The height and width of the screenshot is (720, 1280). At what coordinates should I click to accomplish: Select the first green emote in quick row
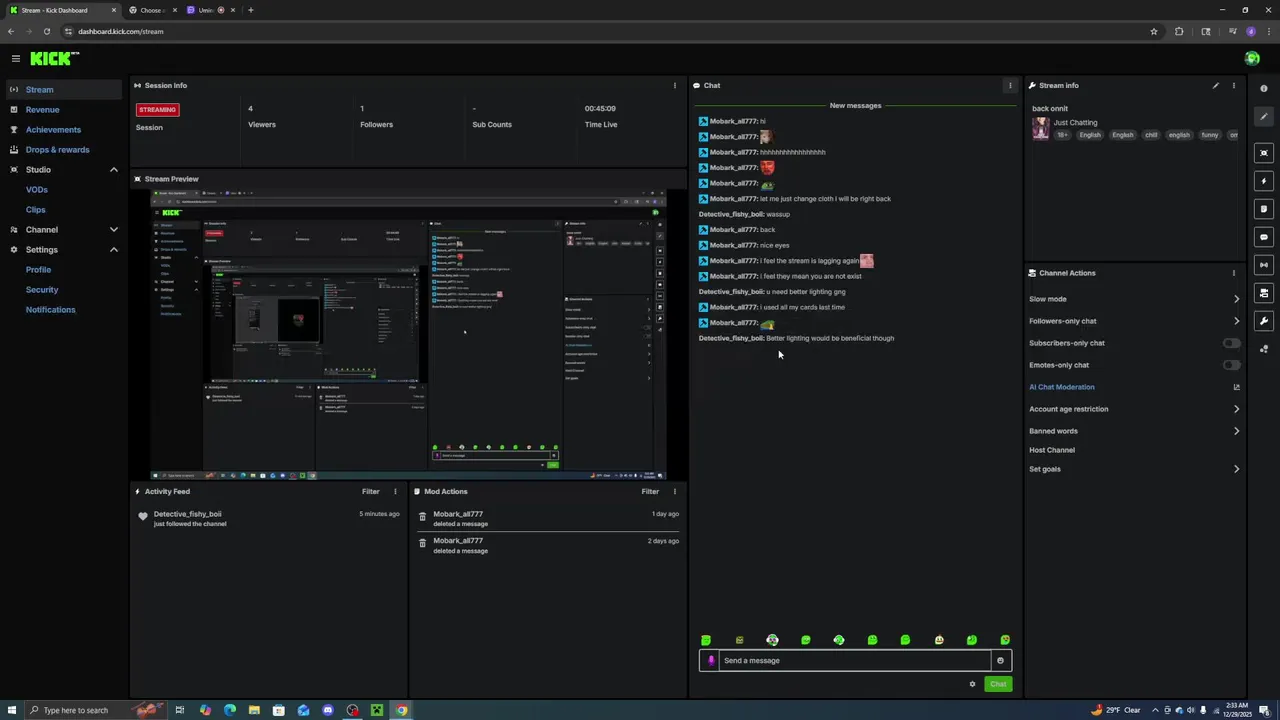pyautogui.click(x=706, y=640)
